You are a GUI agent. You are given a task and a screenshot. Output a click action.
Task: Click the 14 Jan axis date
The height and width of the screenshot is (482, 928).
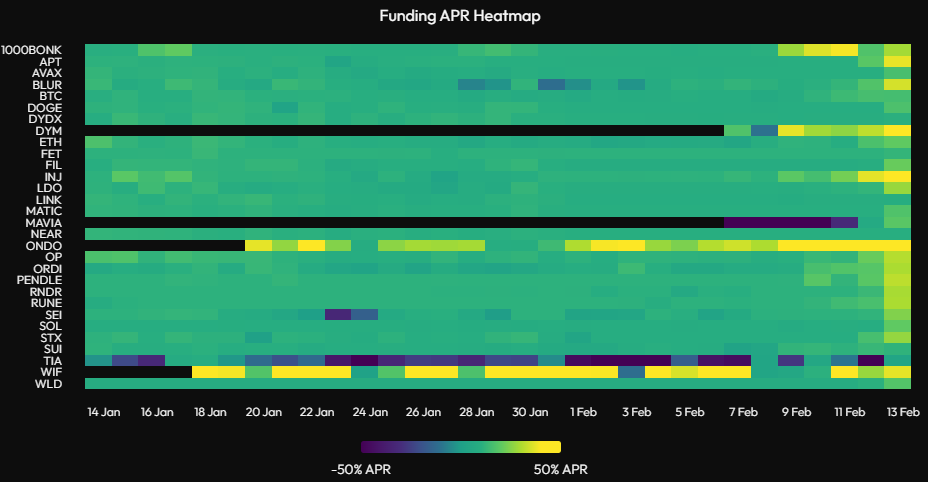[x=104, y=412]
